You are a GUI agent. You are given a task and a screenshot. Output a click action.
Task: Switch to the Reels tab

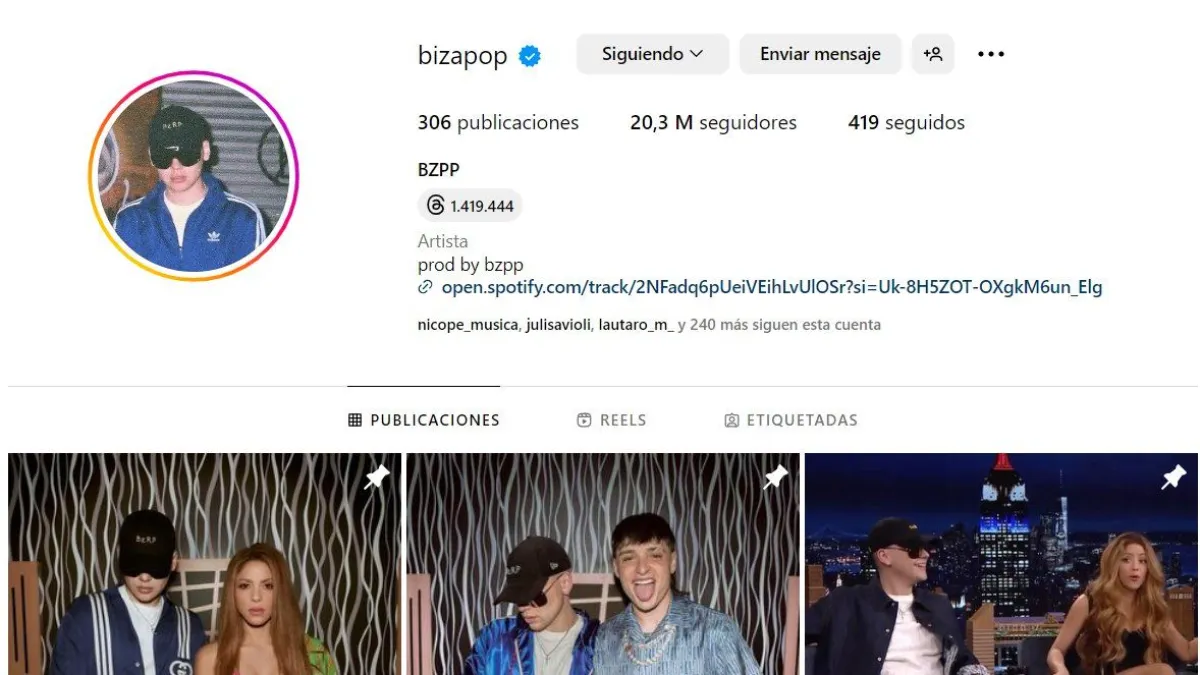(612, 420)
